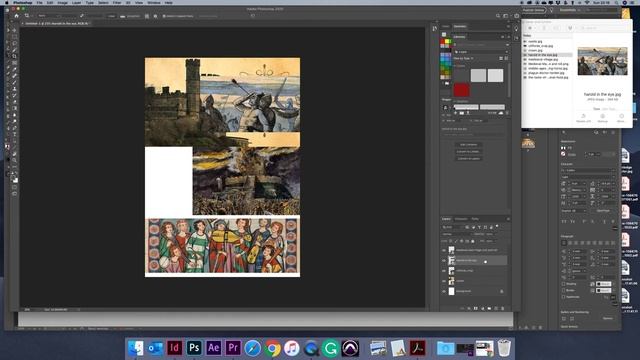Screen dimensions: 640x360
Task: Click the foreground color swatch in toolbar
Action: click(x=14, y=178)
